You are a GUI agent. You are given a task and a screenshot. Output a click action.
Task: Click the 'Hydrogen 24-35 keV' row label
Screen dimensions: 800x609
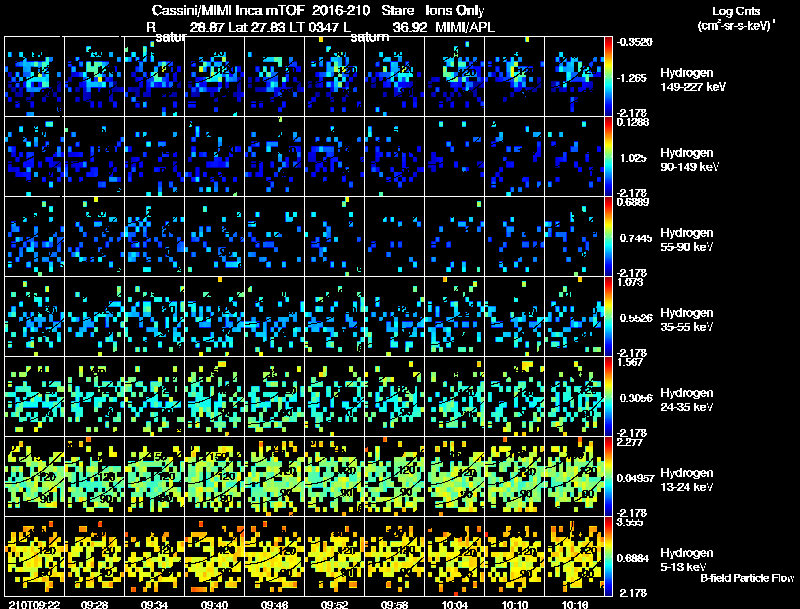coord(687,400)
